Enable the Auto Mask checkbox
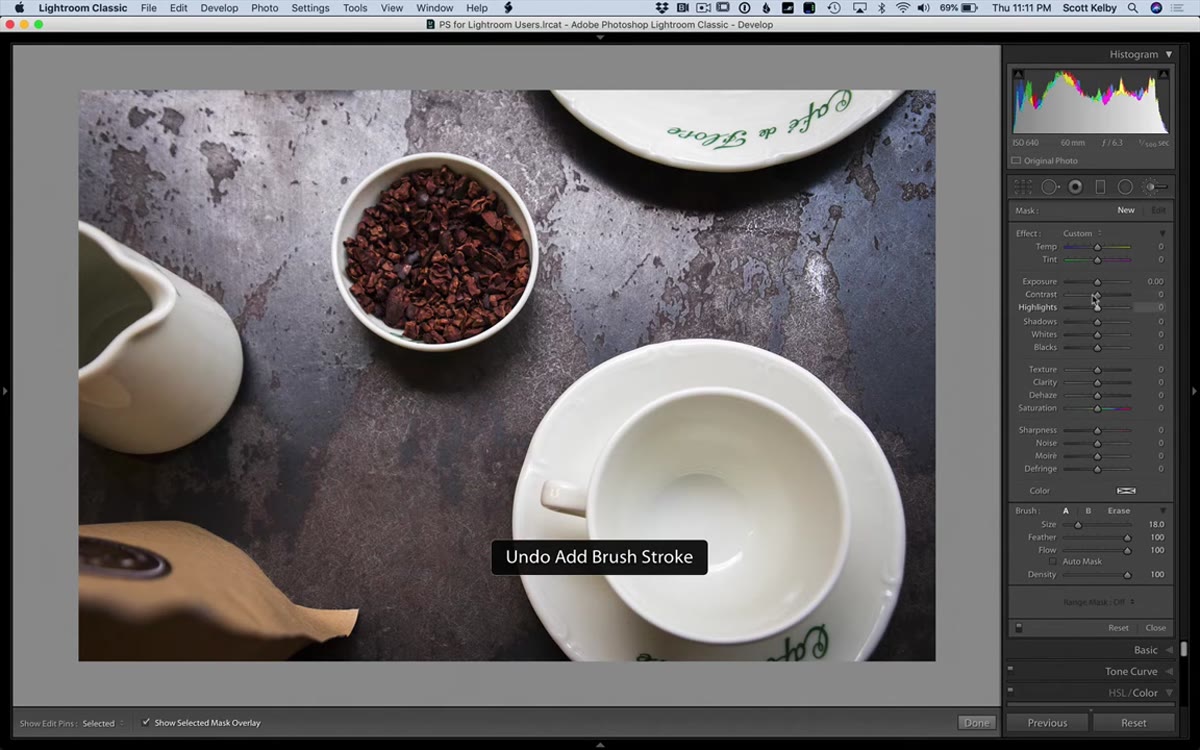Screen dimensions: 1200x750 click(1053, 562)
